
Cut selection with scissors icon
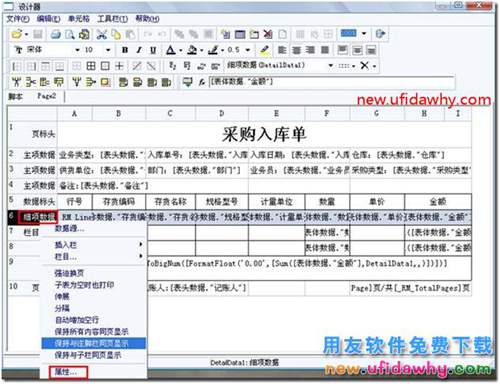point(101,34)
